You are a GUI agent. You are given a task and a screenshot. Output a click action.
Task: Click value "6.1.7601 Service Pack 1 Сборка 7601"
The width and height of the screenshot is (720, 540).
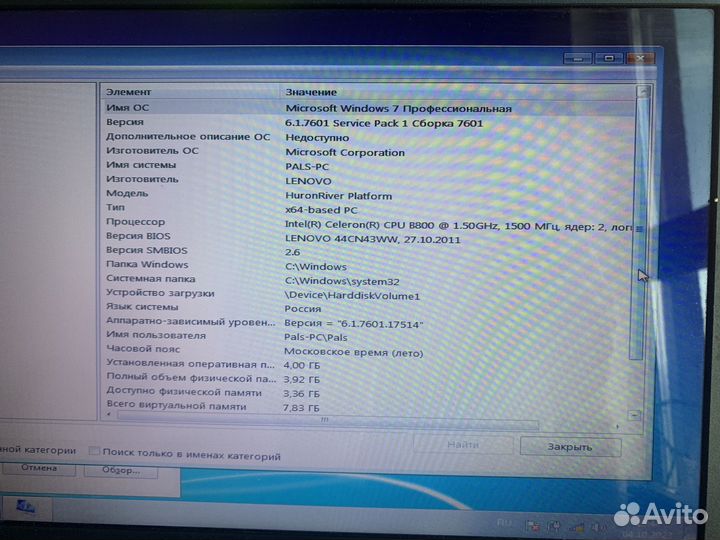point(384,123)
